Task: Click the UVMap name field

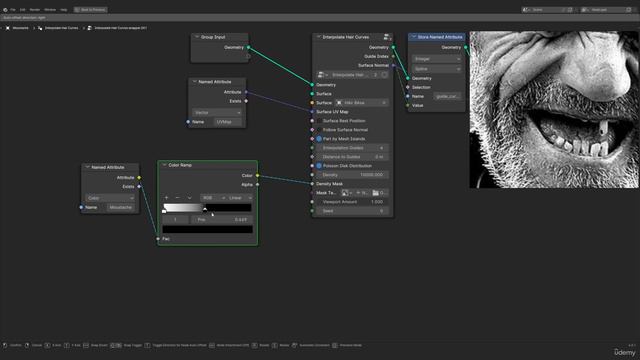Action: [x=228, y=122]
